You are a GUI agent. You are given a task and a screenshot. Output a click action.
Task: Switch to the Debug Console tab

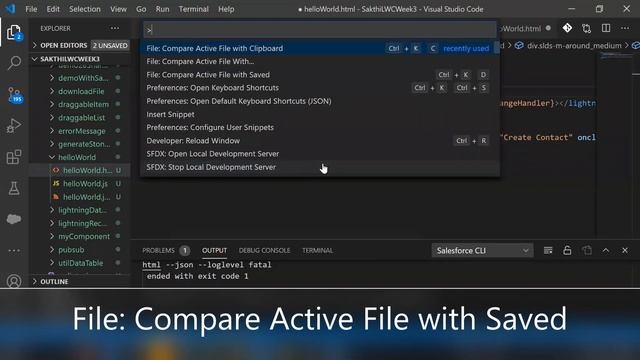[264, 250]
